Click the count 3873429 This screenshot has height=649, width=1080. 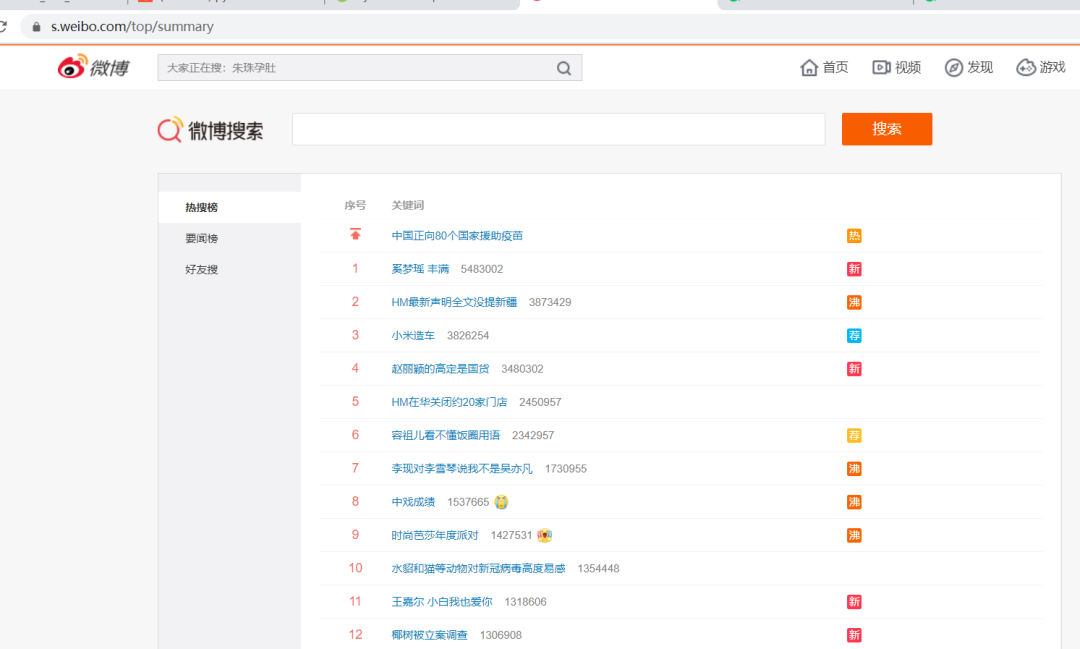pos(550,302)
